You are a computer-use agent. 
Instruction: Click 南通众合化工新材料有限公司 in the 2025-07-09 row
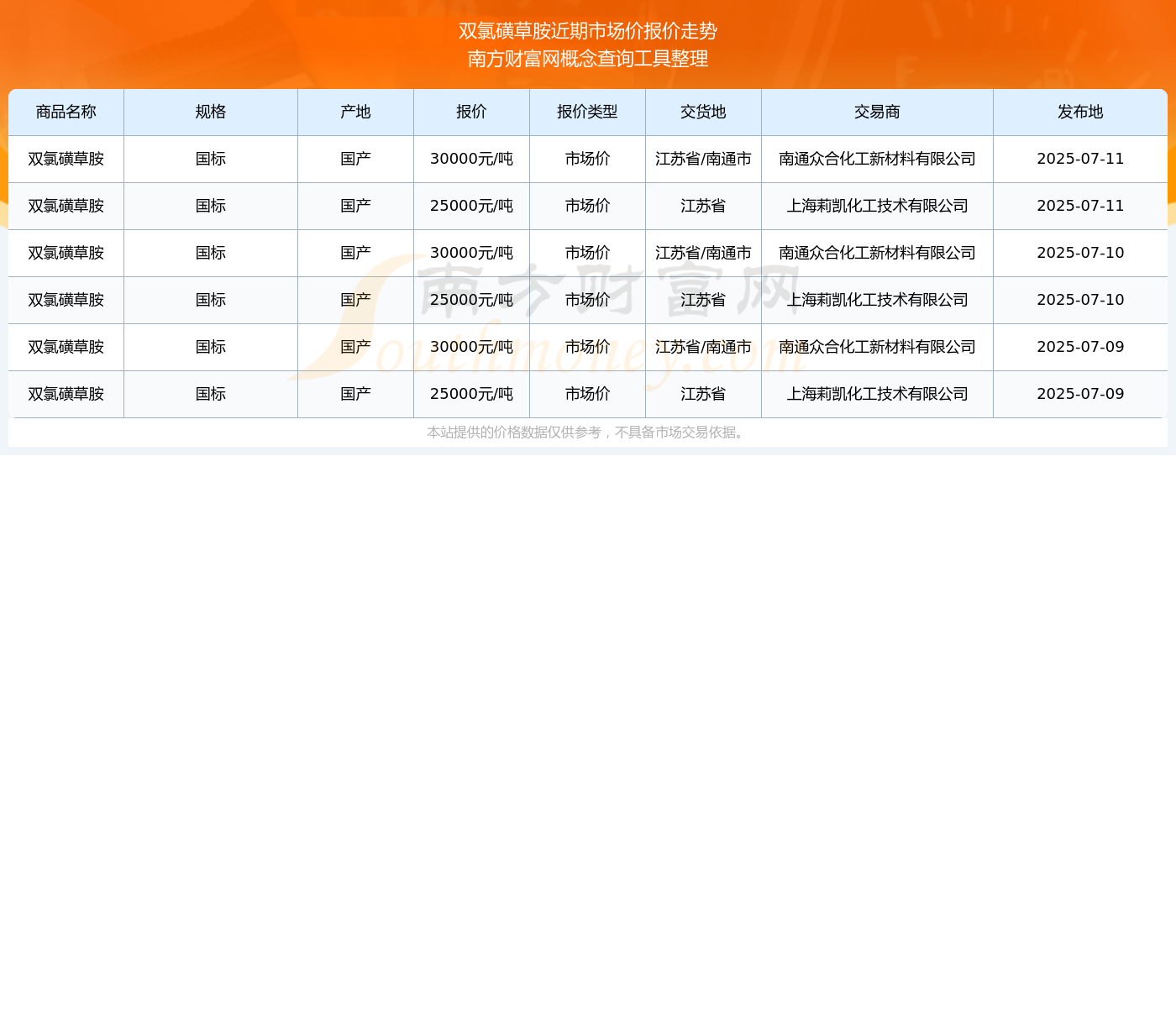(x=877, y=347)
